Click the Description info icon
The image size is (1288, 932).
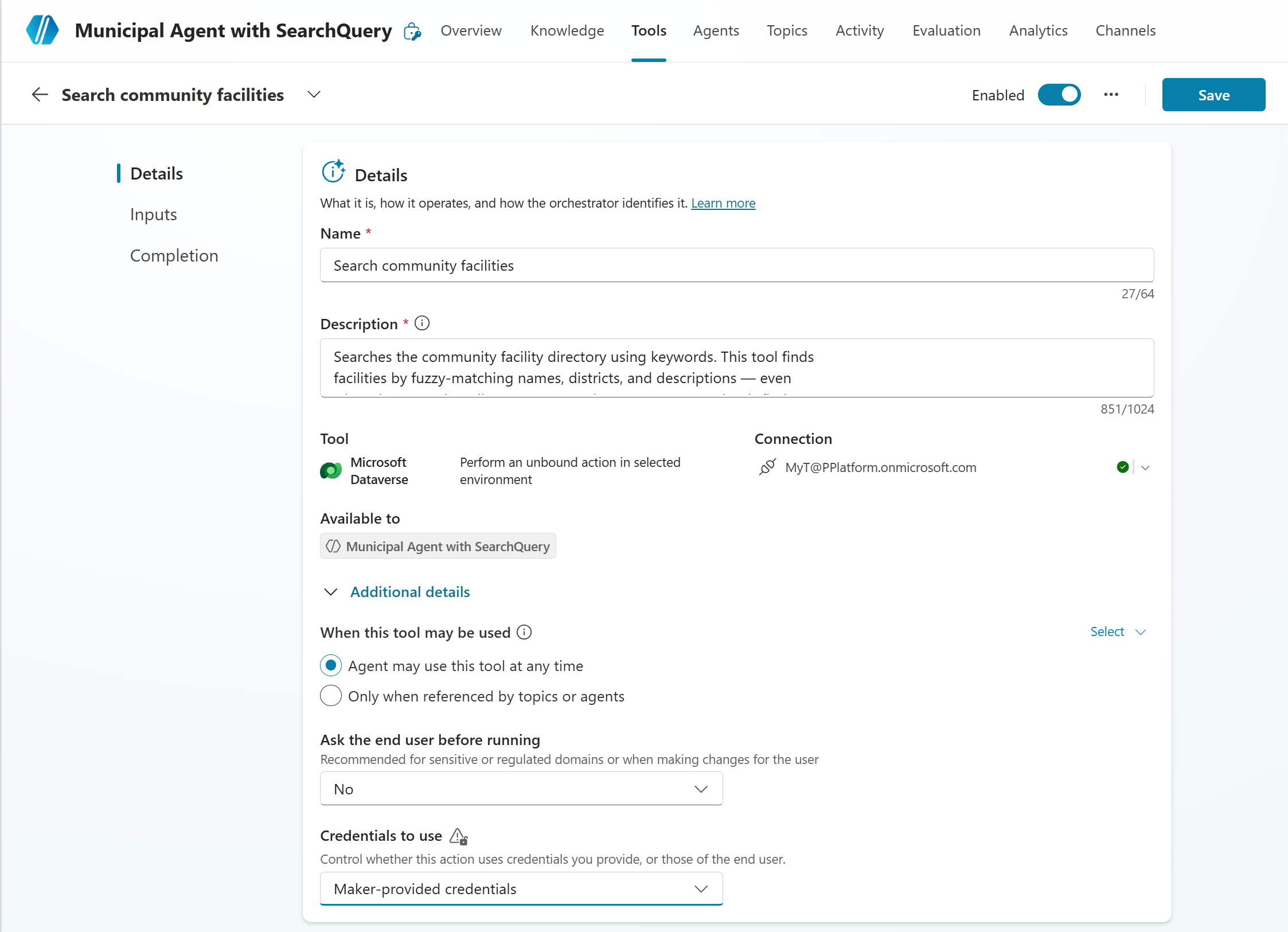coord(422,323)
